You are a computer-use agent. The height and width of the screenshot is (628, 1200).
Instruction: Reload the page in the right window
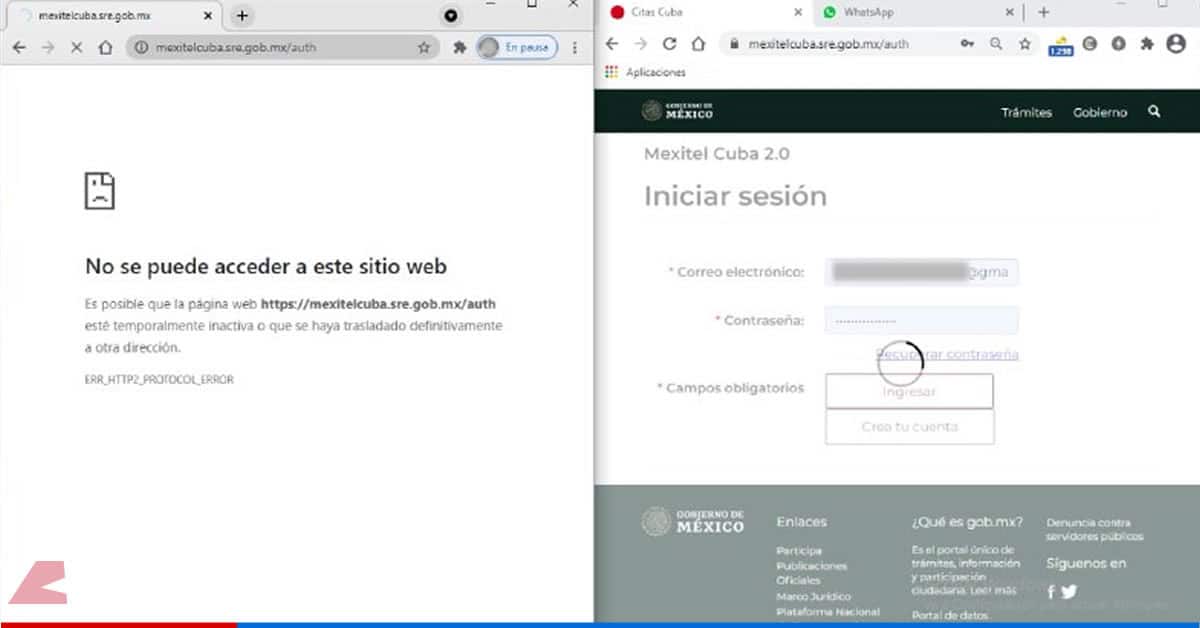pos(670,44)
